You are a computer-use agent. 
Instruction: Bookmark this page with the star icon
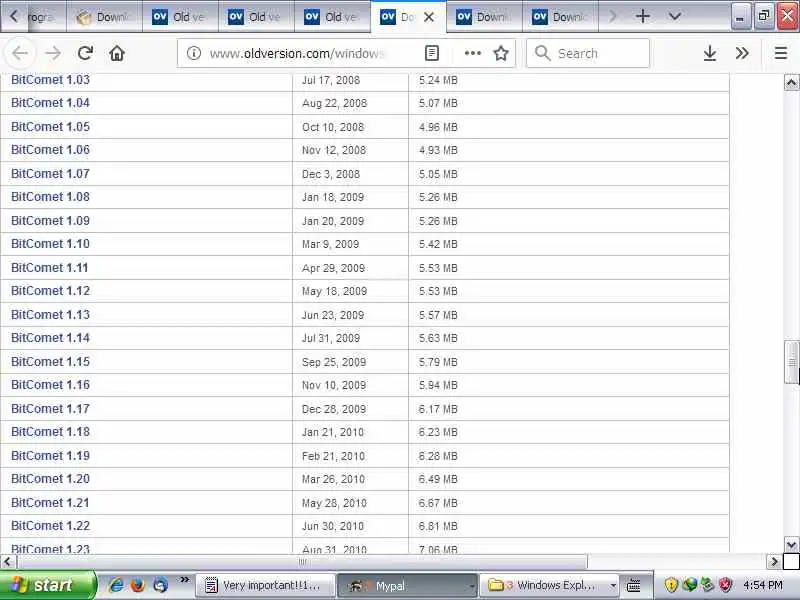point(501,53)
